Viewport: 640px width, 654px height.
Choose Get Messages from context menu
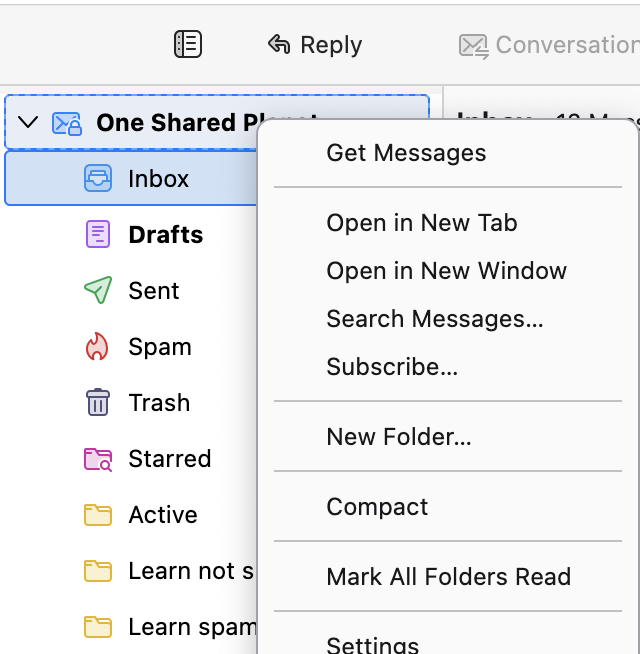point(406,153)
